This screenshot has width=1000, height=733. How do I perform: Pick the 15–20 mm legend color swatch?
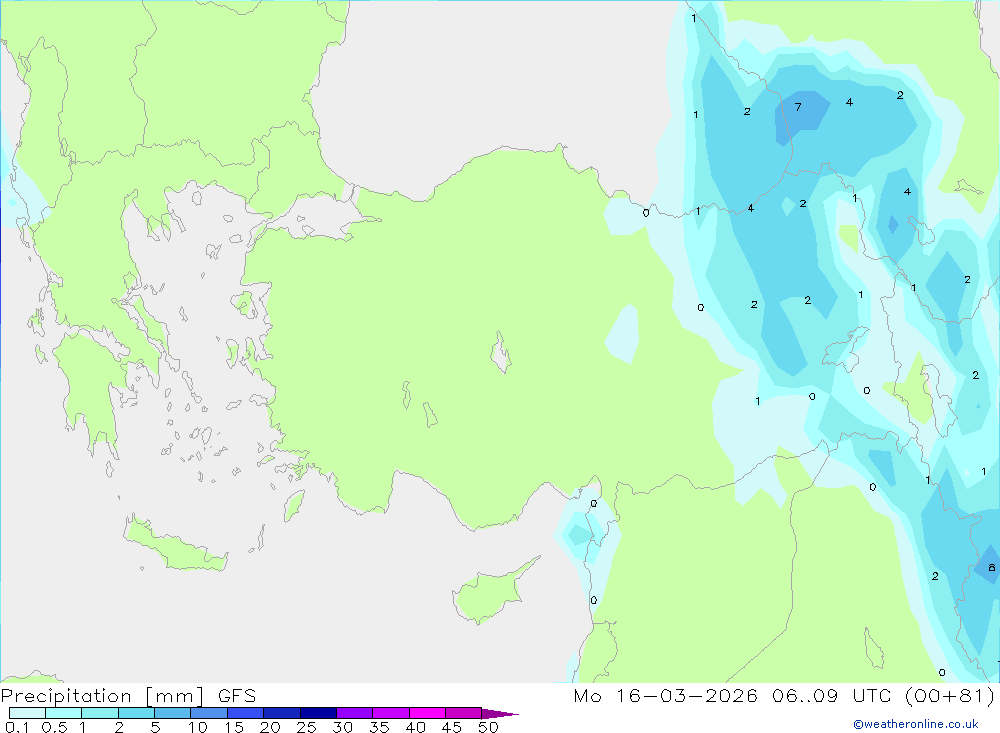(x=246, y=713)
